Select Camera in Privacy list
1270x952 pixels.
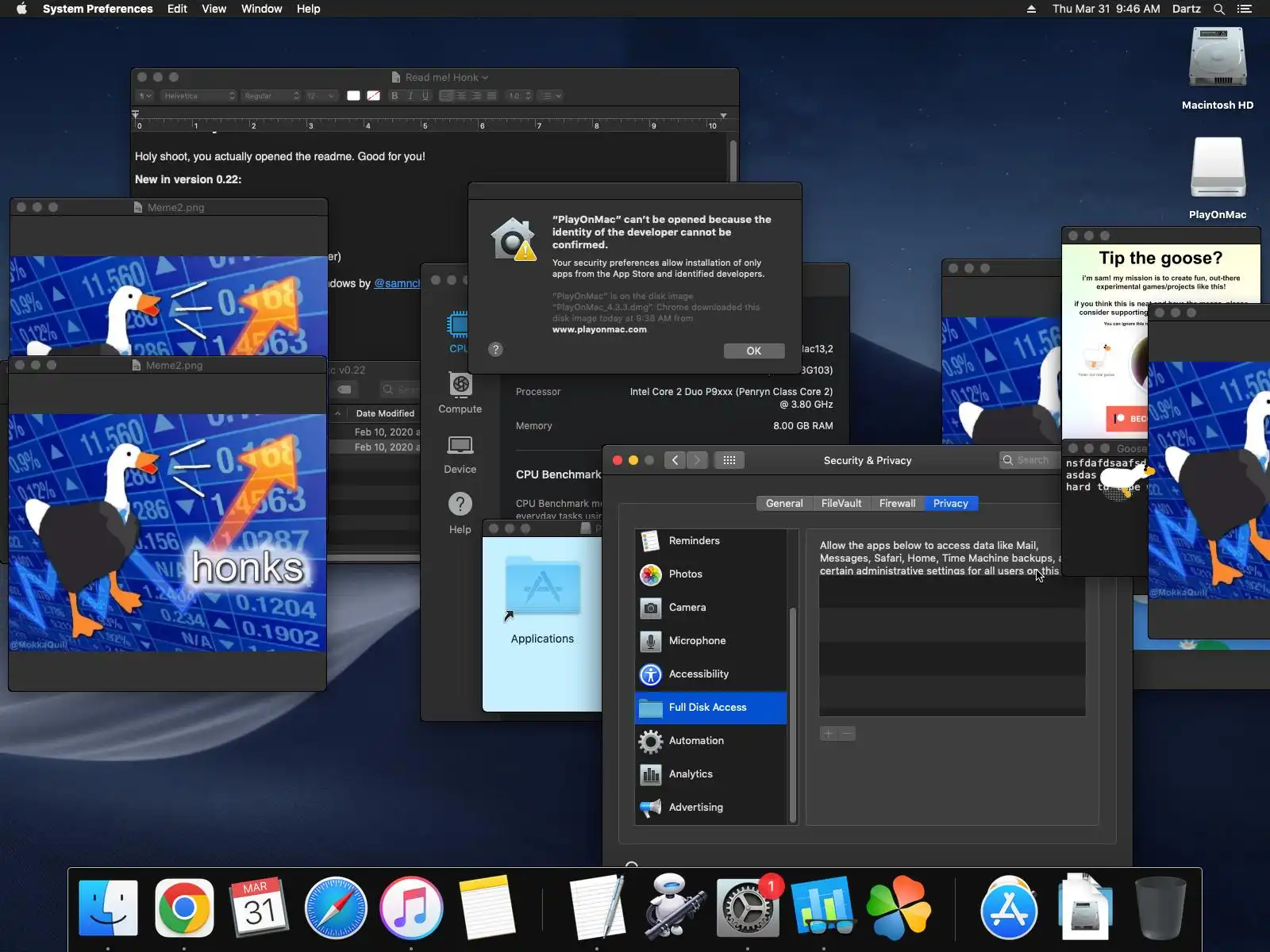(x=711, y=608)
